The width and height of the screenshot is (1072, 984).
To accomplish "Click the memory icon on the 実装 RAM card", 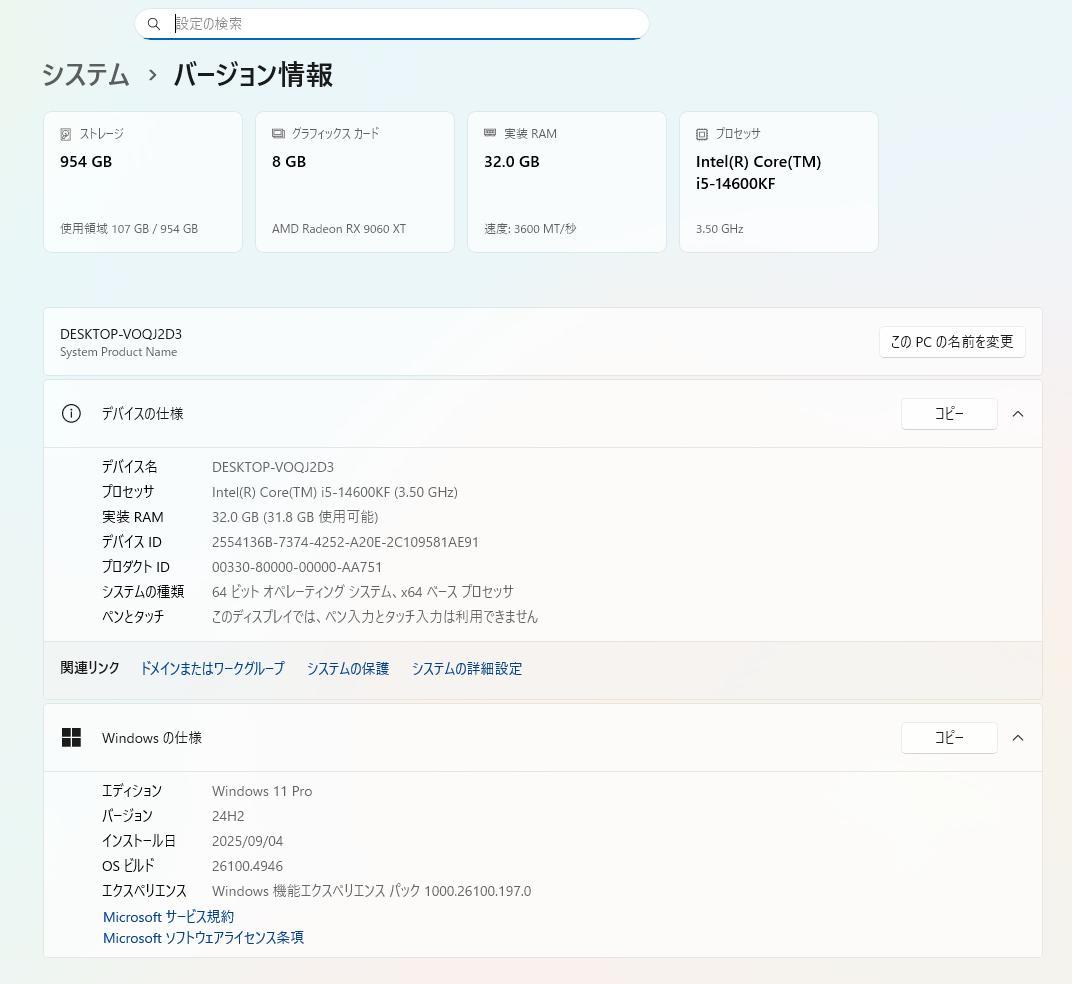I will [489, 133].
